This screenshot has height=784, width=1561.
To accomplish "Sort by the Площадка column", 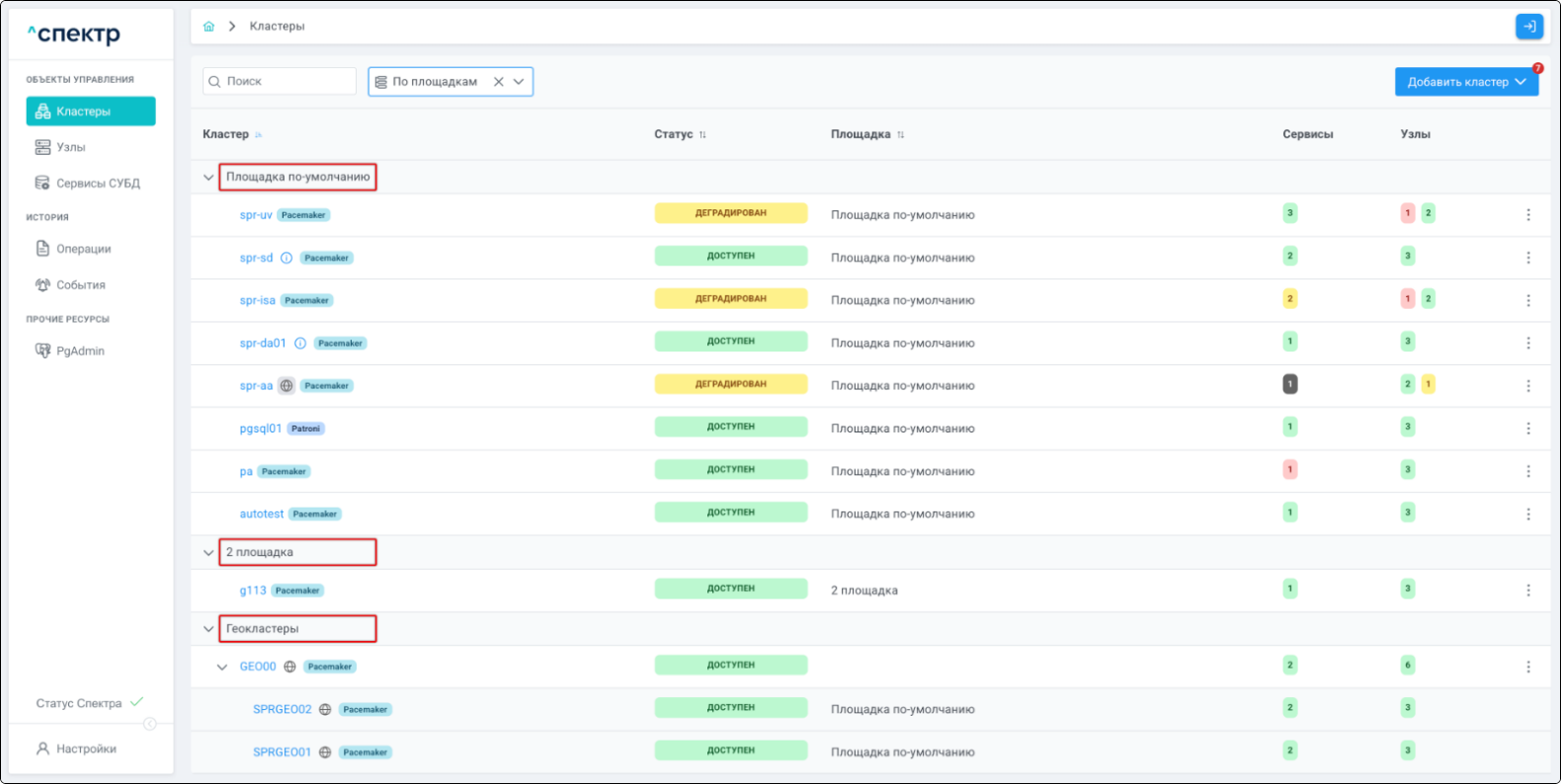I will click(900, 134).
